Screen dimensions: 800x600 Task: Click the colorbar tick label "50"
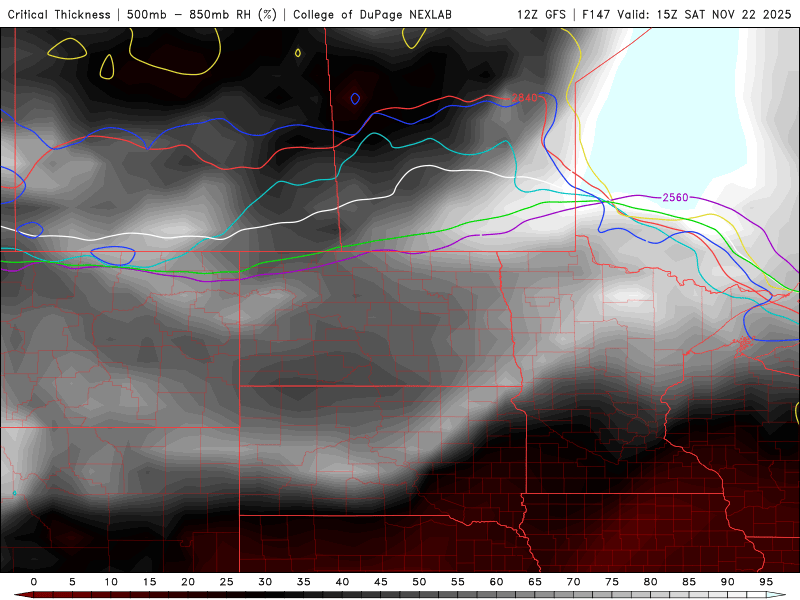click(x=419, y=582)
